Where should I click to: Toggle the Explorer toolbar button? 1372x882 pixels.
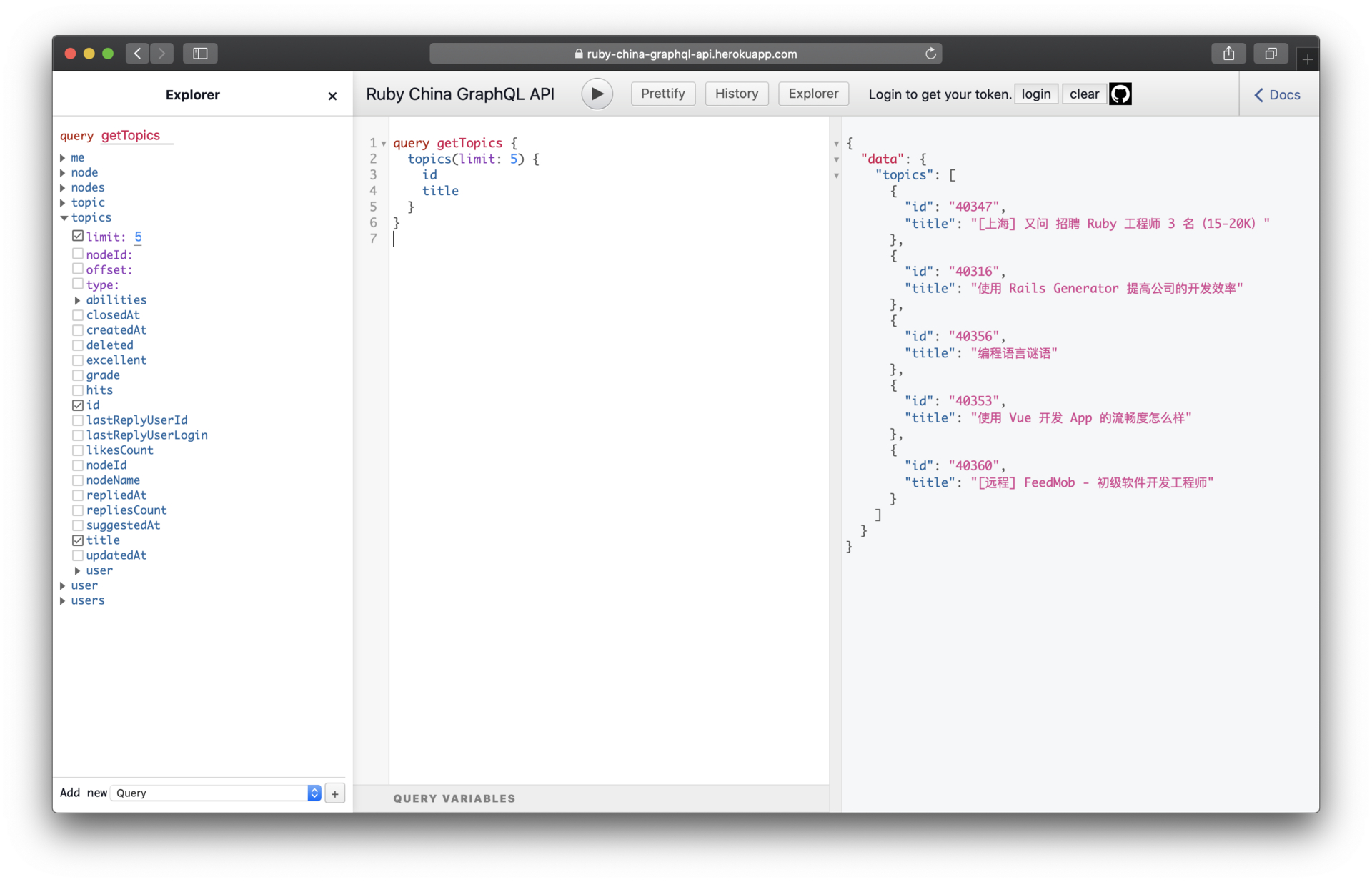pos(813,94)
